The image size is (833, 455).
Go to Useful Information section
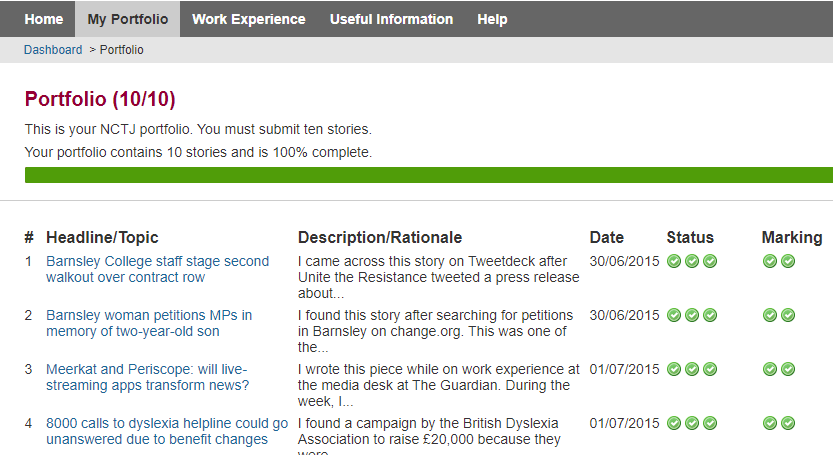(391, 19)
